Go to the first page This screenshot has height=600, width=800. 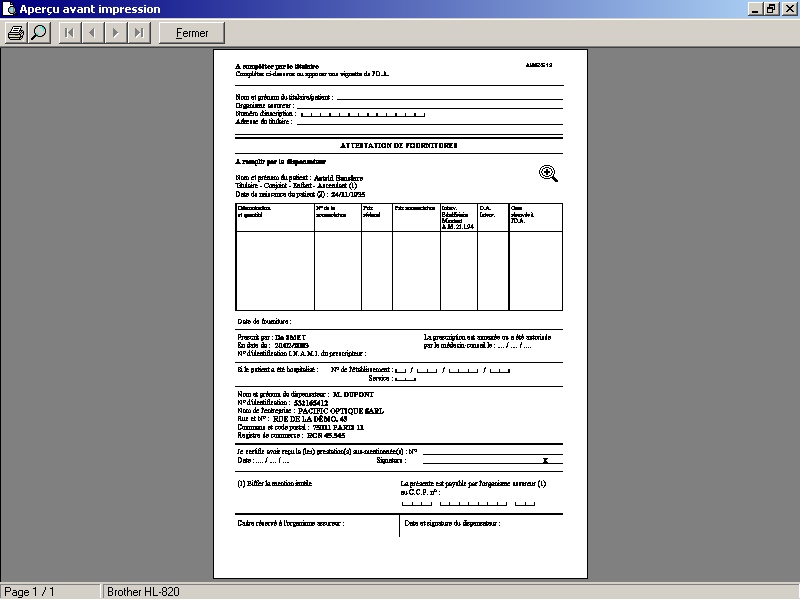69,33
